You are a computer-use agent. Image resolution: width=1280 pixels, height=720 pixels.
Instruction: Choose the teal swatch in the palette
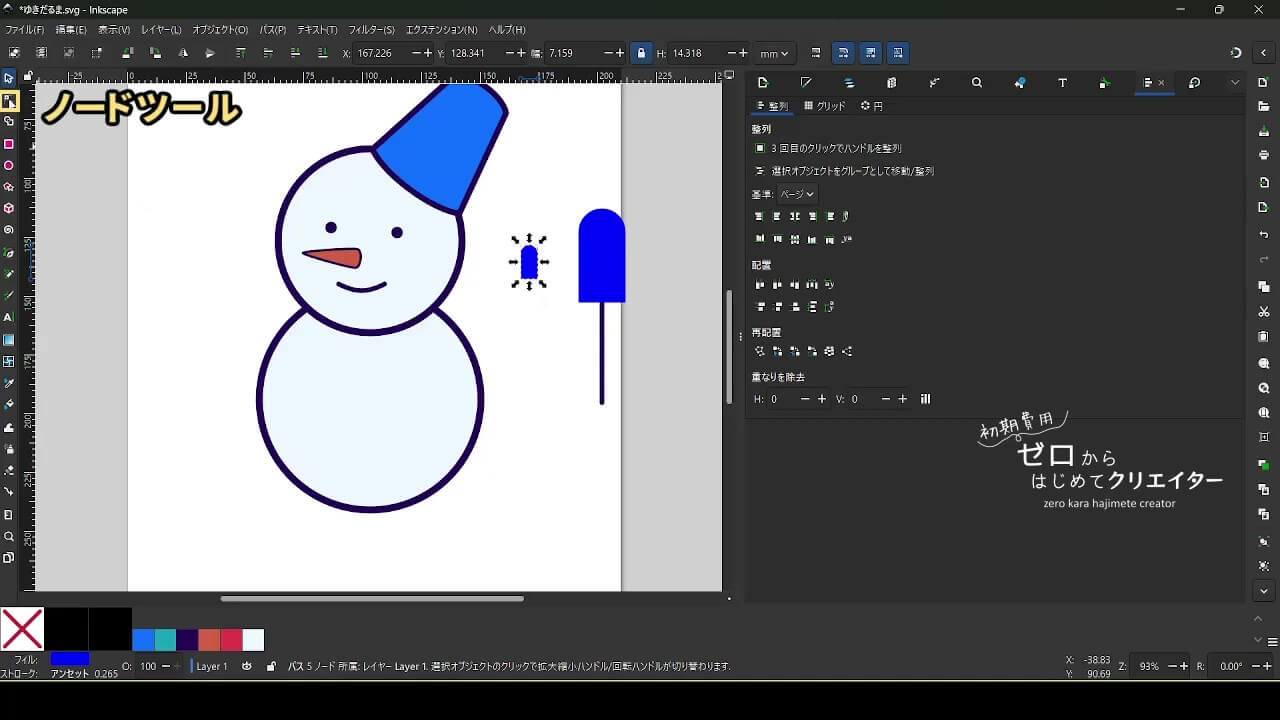click(165, 640)
